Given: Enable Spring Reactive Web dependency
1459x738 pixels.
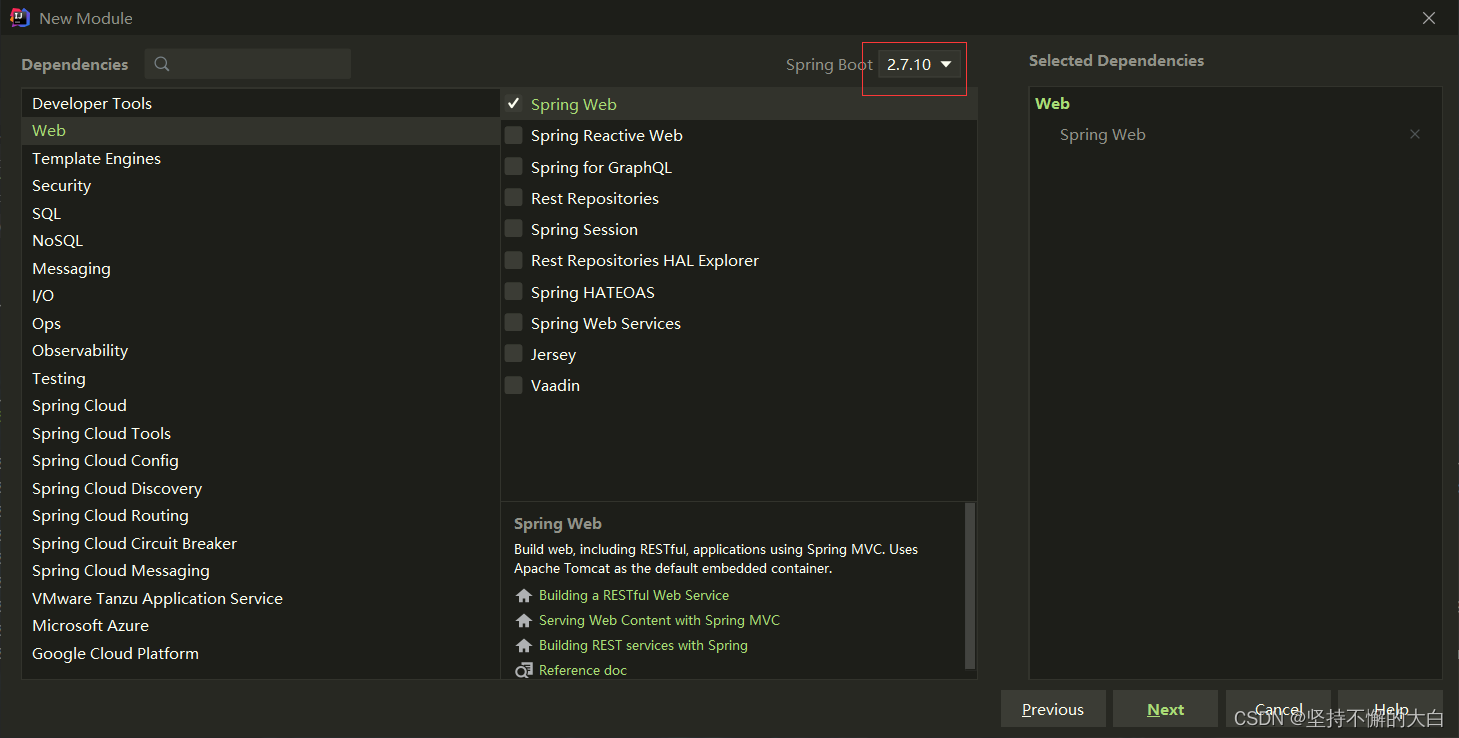Looking at the screenshot, I should 514,135.
